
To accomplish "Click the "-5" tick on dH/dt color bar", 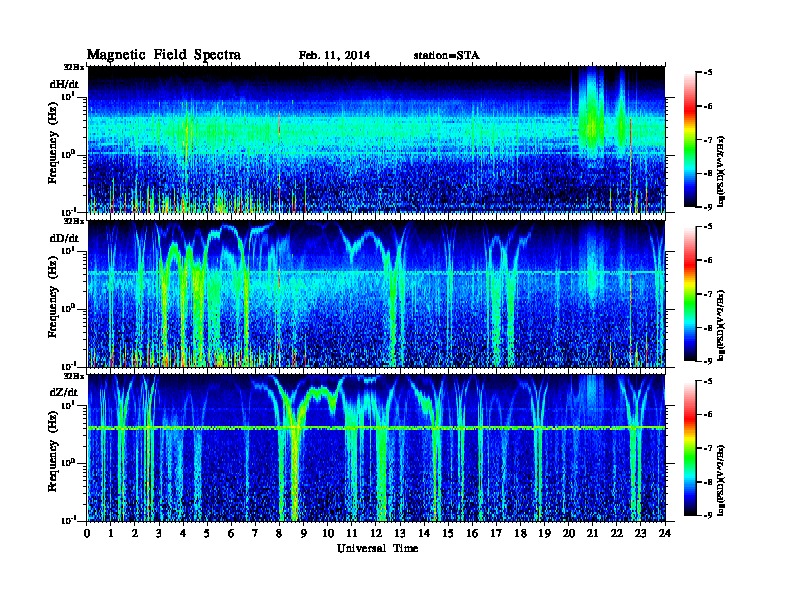I will (x=708, y=72).
